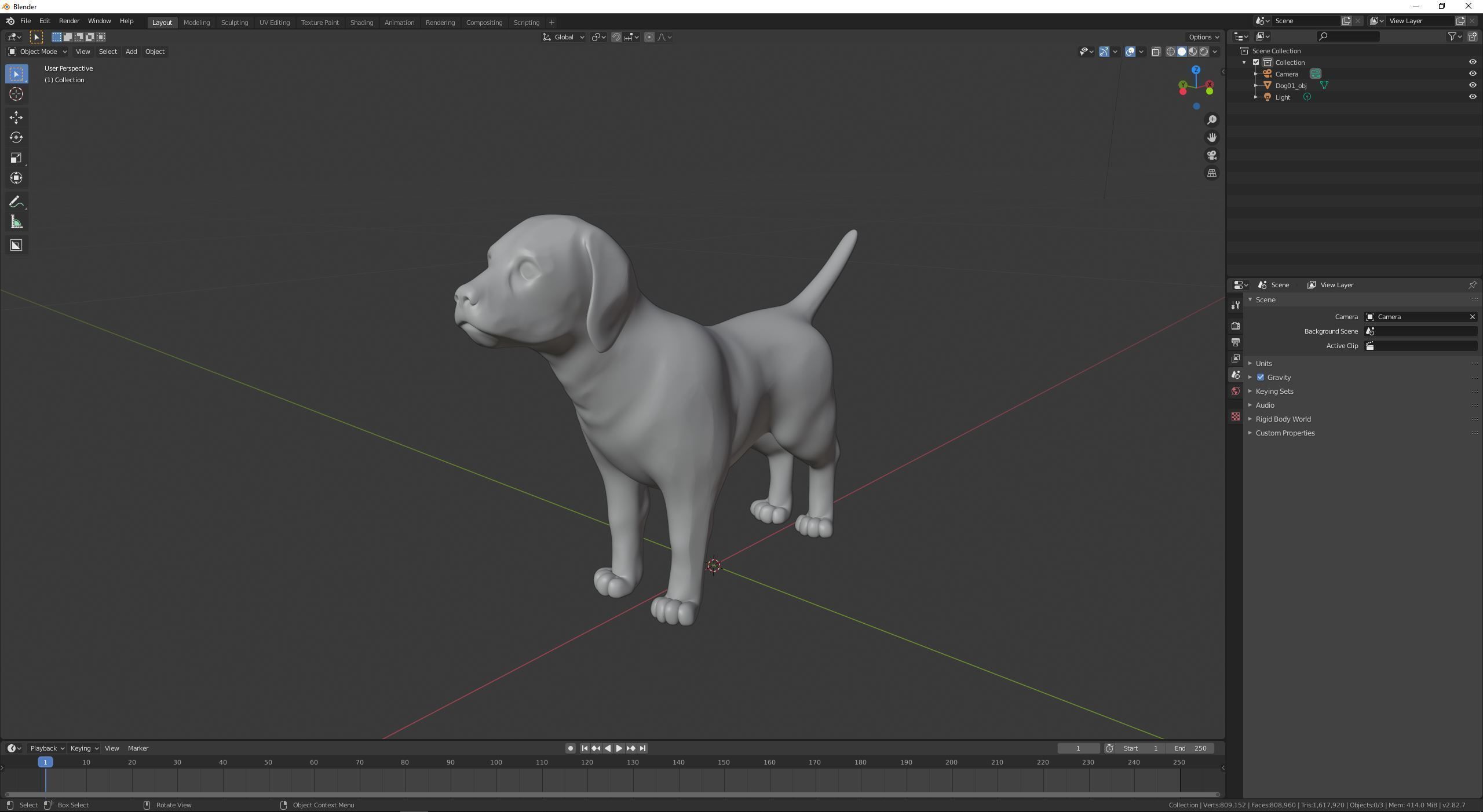Image resolution: width=1483 pixels, height=812 pixels.
Task: Click the Add Cube tool
Action: pos(16,246)
